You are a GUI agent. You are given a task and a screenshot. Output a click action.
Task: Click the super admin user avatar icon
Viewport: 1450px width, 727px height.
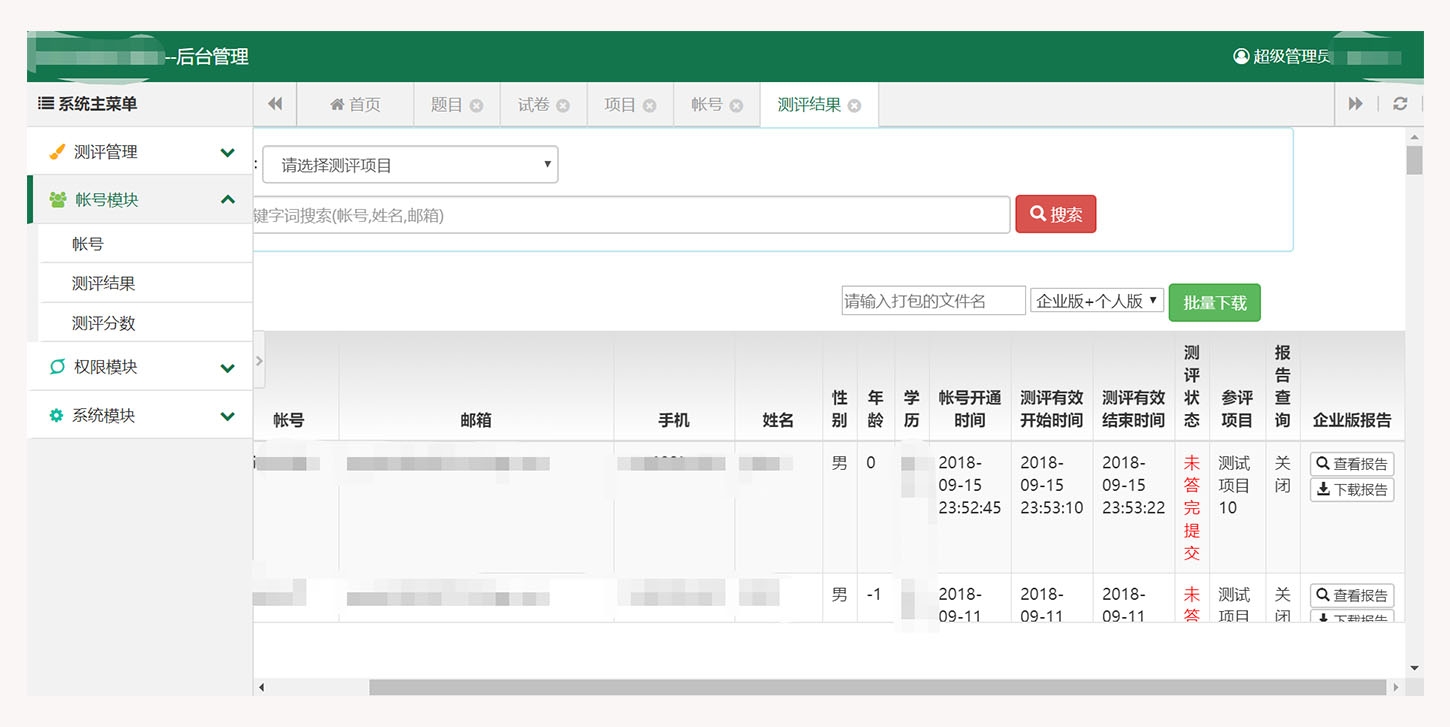pyautogui.click(x=1241, y=56)
